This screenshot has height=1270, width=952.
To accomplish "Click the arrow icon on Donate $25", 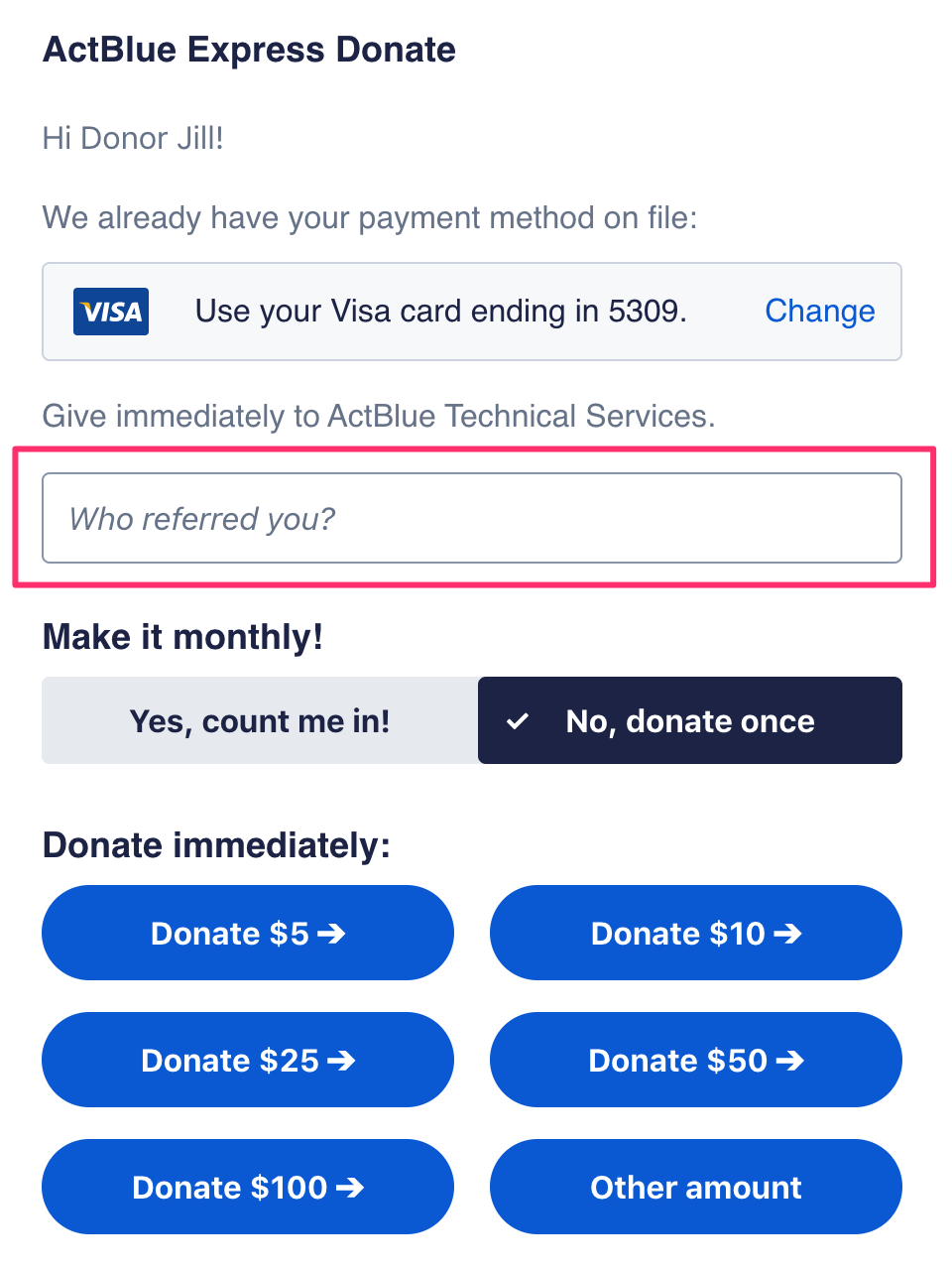I will (x=341, y=1061).
